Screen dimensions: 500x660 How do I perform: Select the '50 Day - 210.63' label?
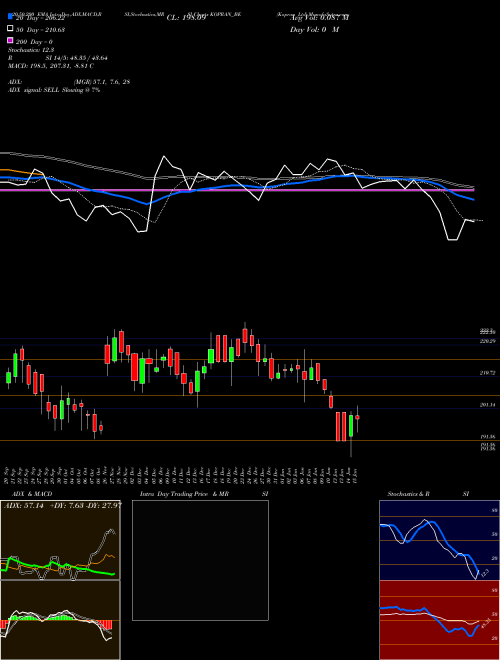pos(40,29)
